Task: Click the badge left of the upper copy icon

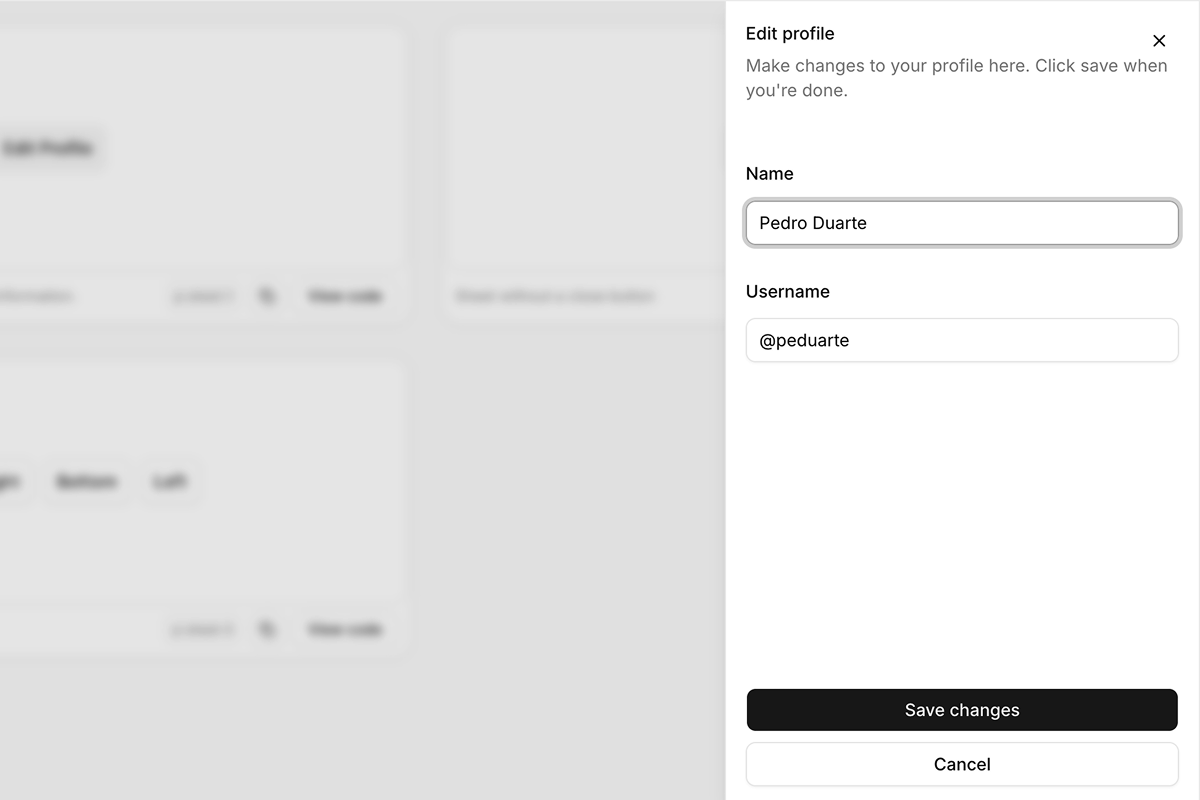Action: point(203,296)
